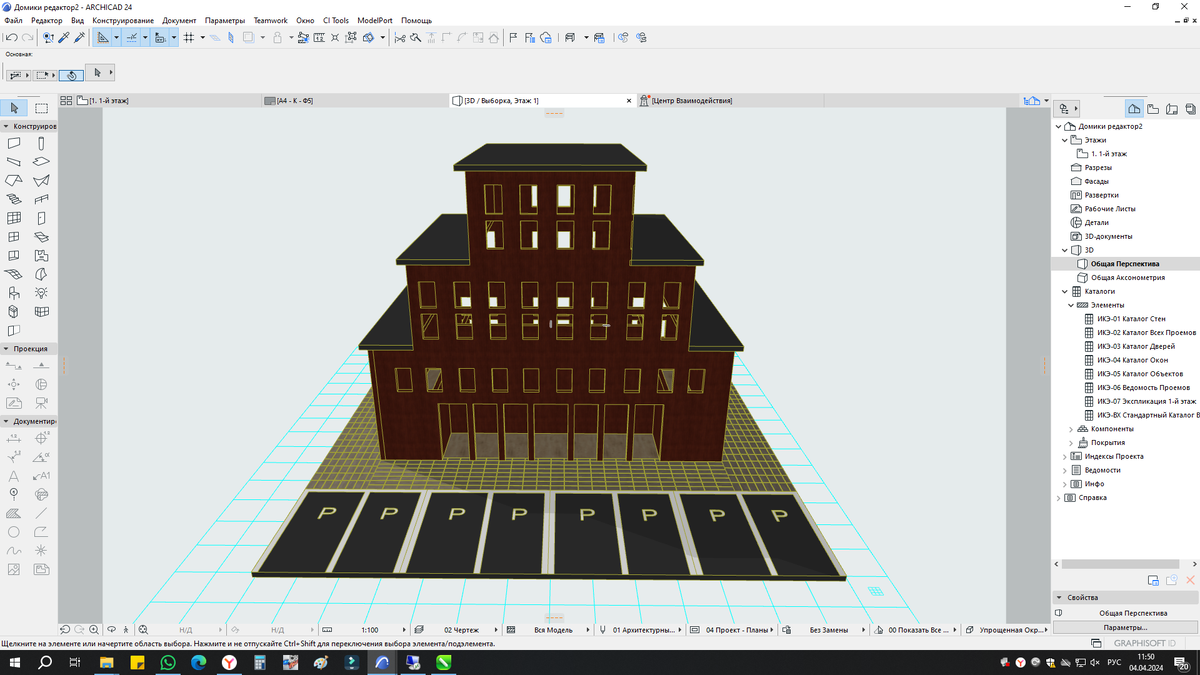Collapse the Проекция toolbox section
Image resolution: width=1200 pixels, height=675 pixels.
(x=6, y=349)
